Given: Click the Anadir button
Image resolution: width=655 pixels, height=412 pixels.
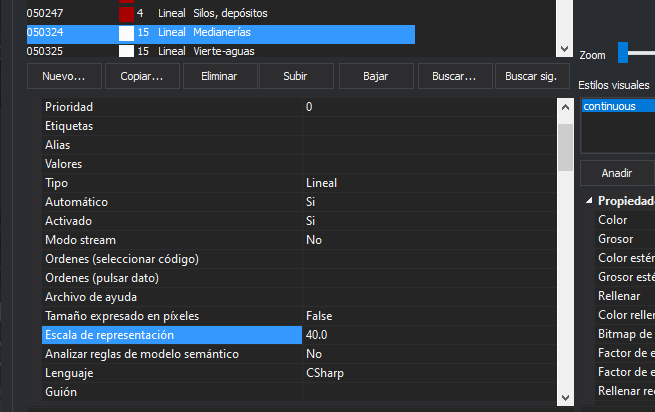Looking at the screenshot, I should coord(616,173).
